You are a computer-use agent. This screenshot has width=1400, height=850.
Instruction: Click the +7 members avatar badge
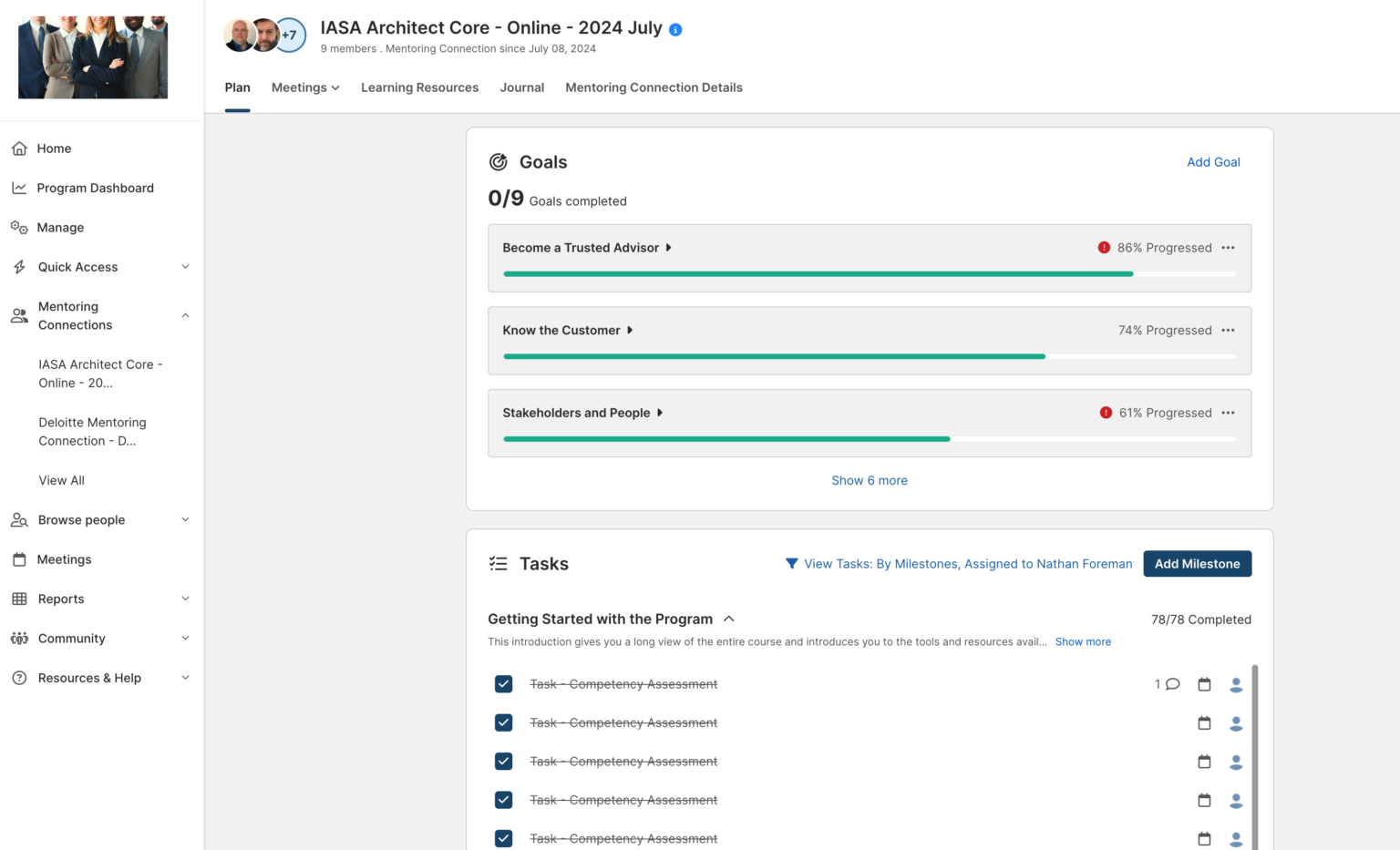290,35
